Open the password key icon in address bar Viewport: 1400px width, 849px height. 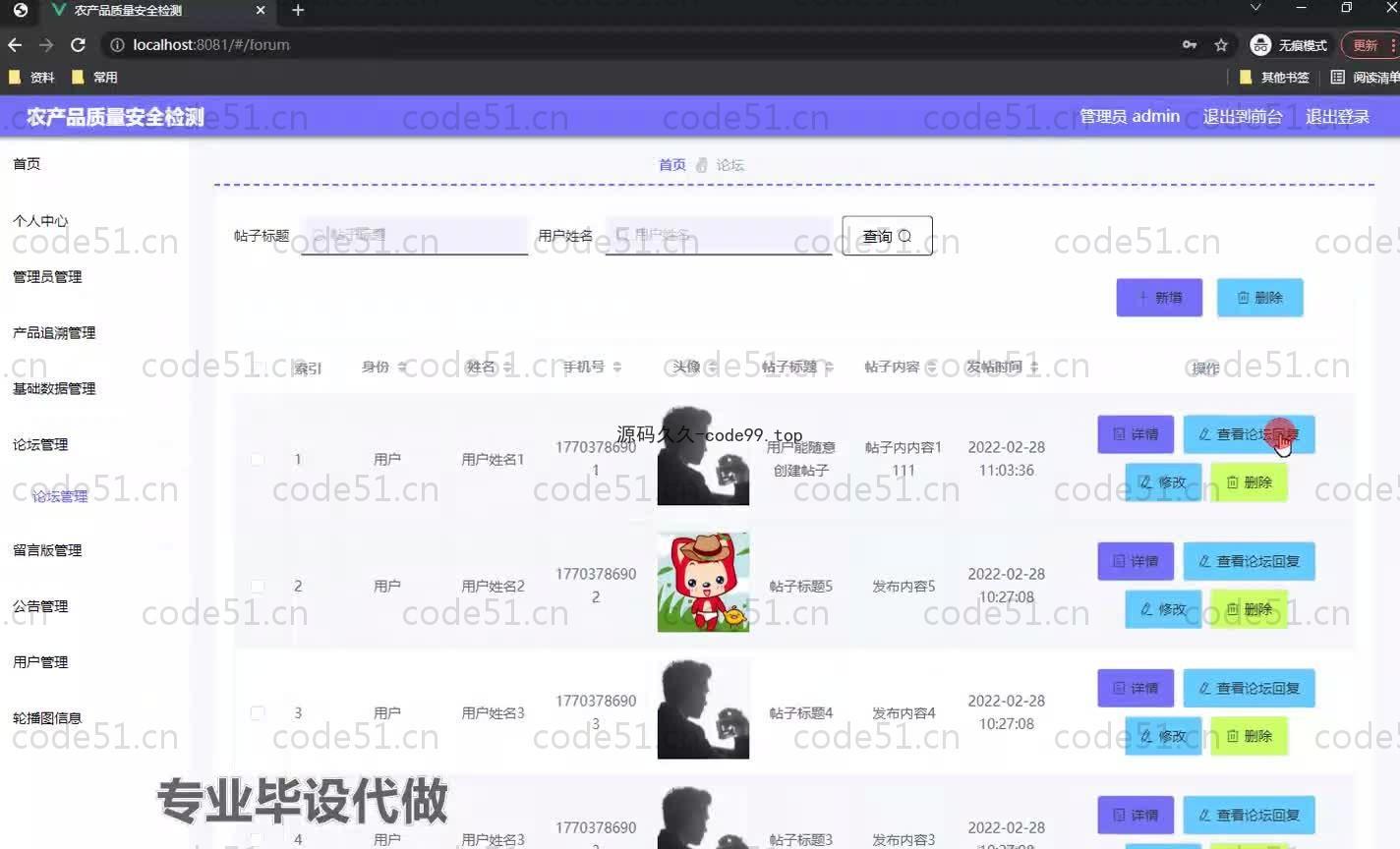coord(1190,45)
